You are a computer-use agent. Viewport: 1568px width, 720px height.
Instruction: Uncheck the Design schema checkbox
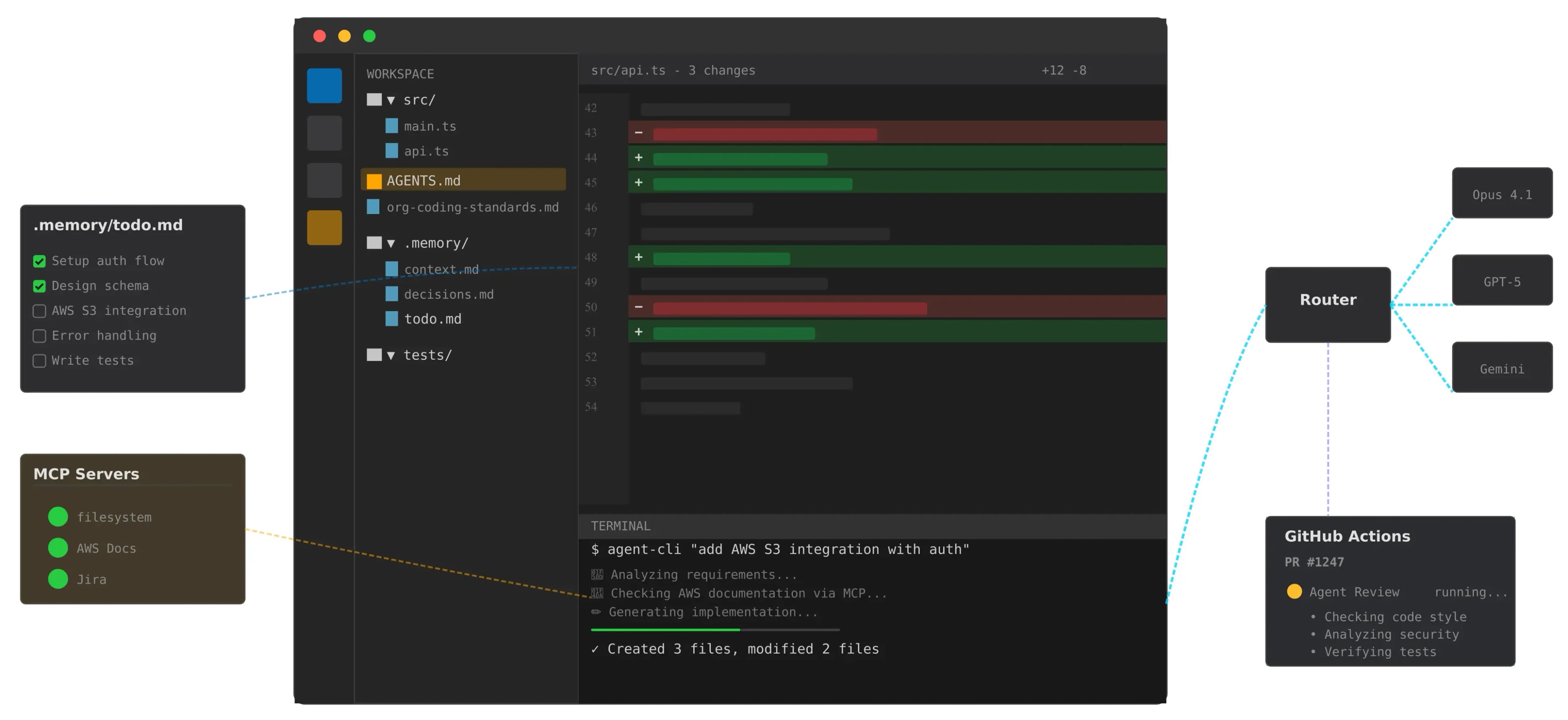(39, 285)
